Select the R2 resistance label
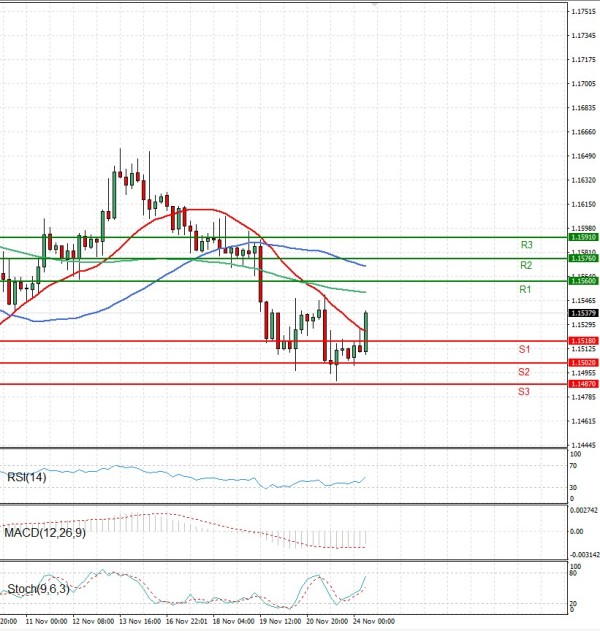Viewport: 600px width, 631px height. 526,266
